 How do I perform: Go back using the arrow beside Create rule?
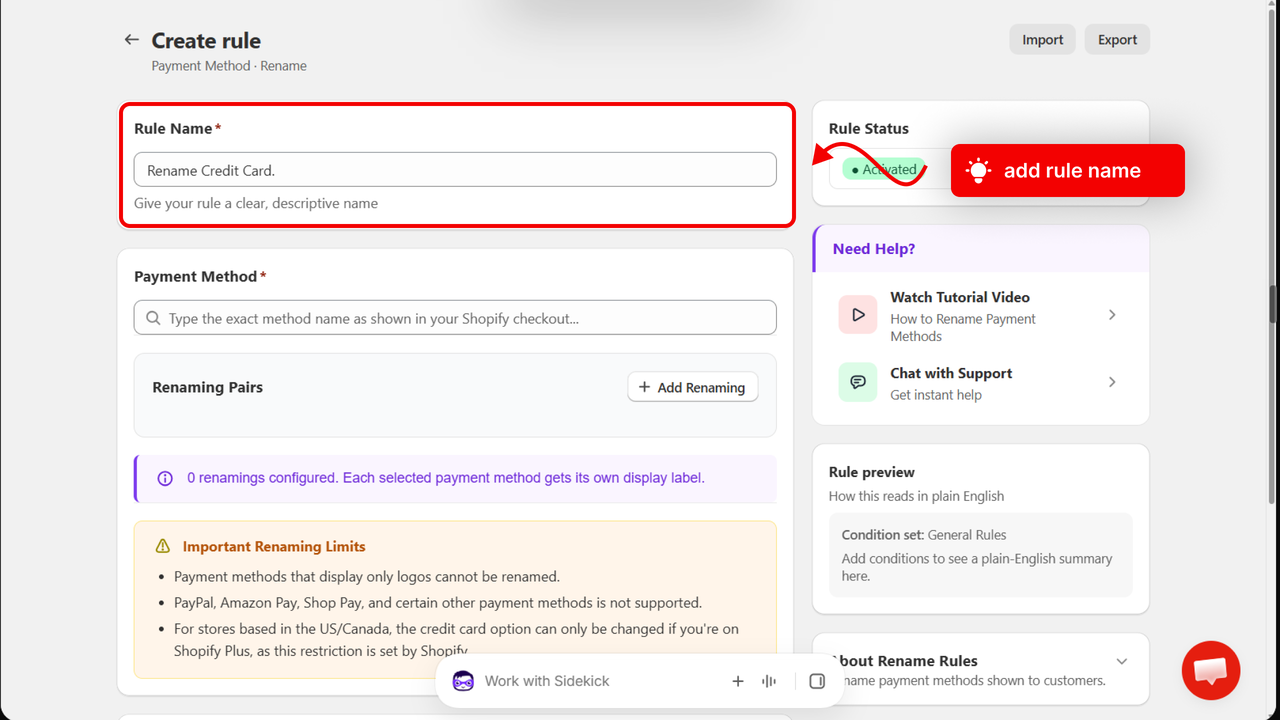click(131, 40)
